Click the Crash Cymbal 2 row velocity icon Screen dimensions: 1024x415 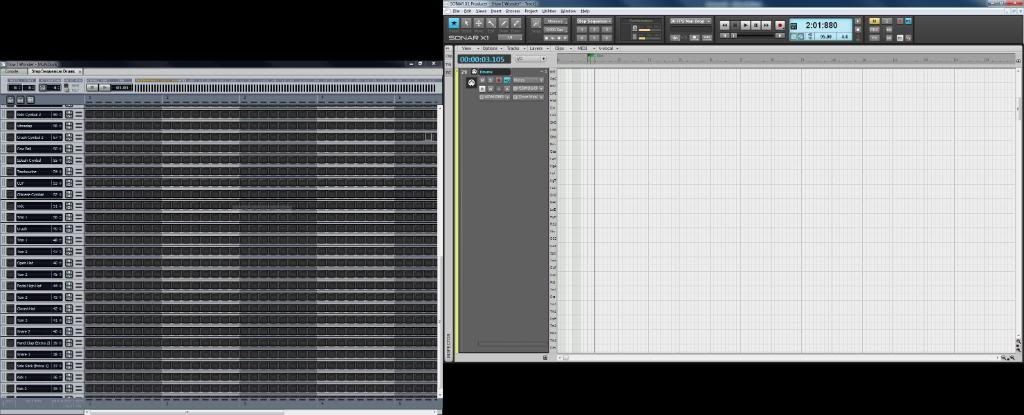69,137
